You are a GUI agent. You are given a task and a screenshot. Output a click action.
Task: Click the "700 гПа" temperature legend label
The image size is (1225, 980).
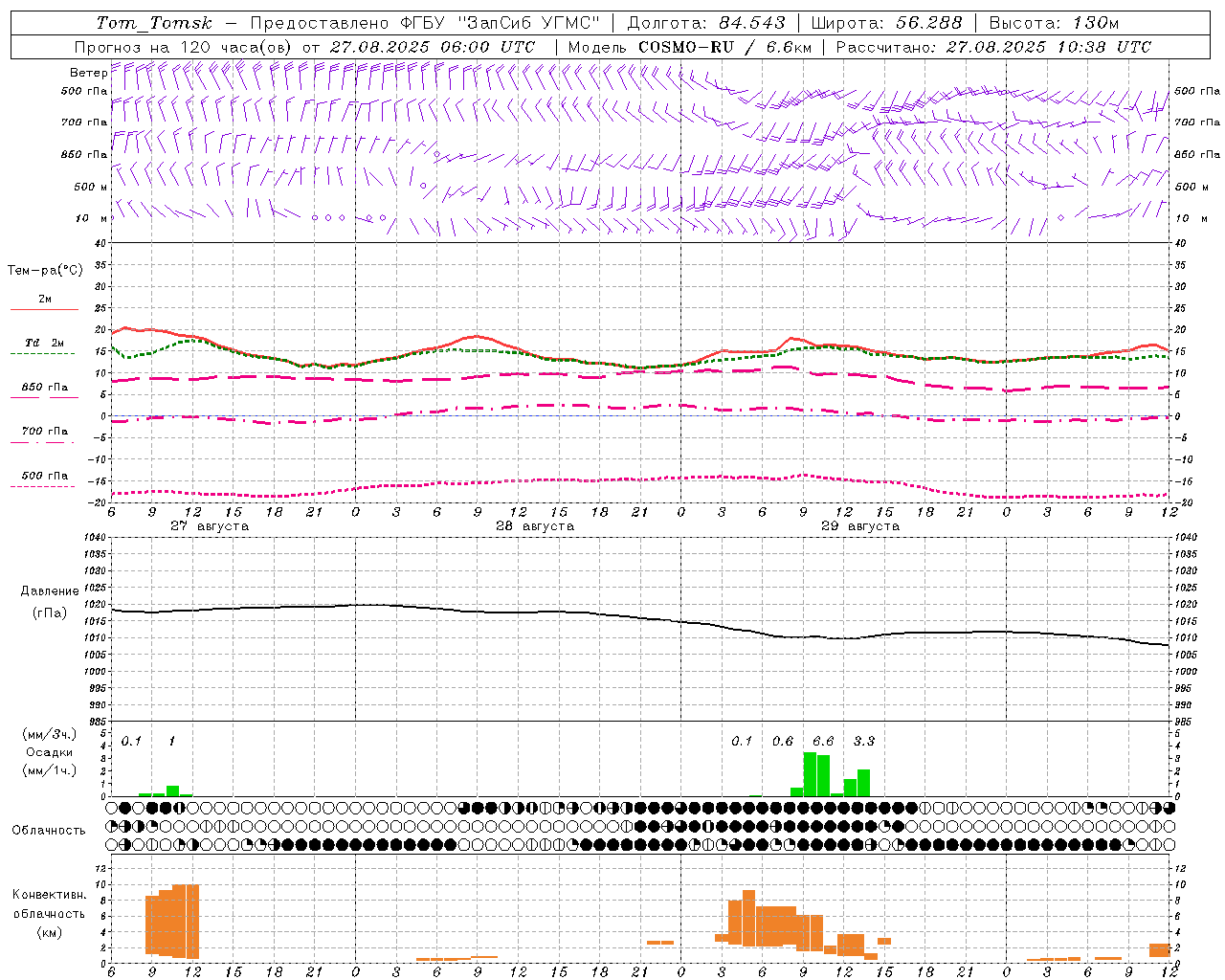point(45,432)
